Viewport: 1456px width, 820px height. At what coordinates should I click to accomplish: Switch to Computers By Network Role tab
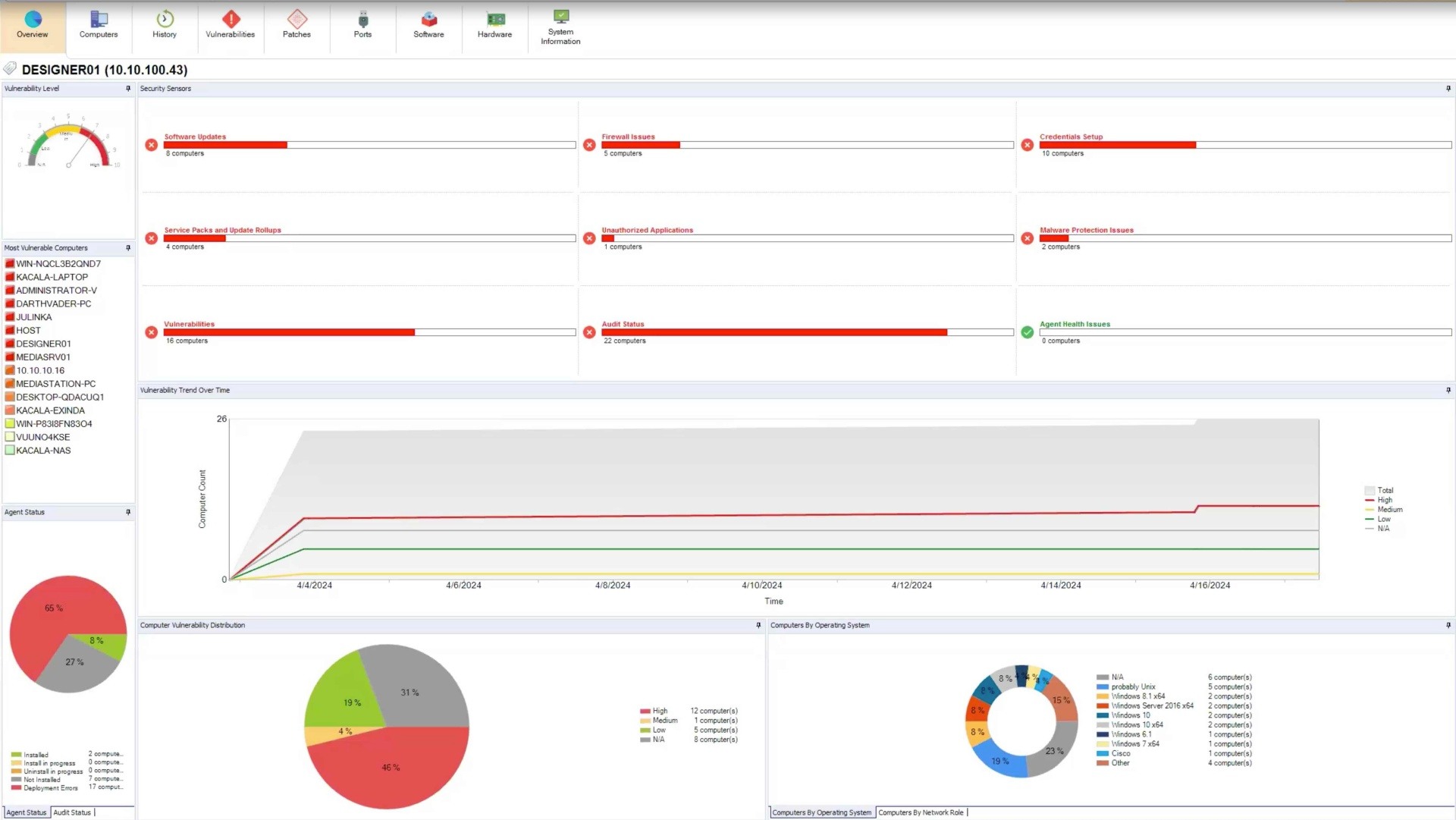point(921,812)
